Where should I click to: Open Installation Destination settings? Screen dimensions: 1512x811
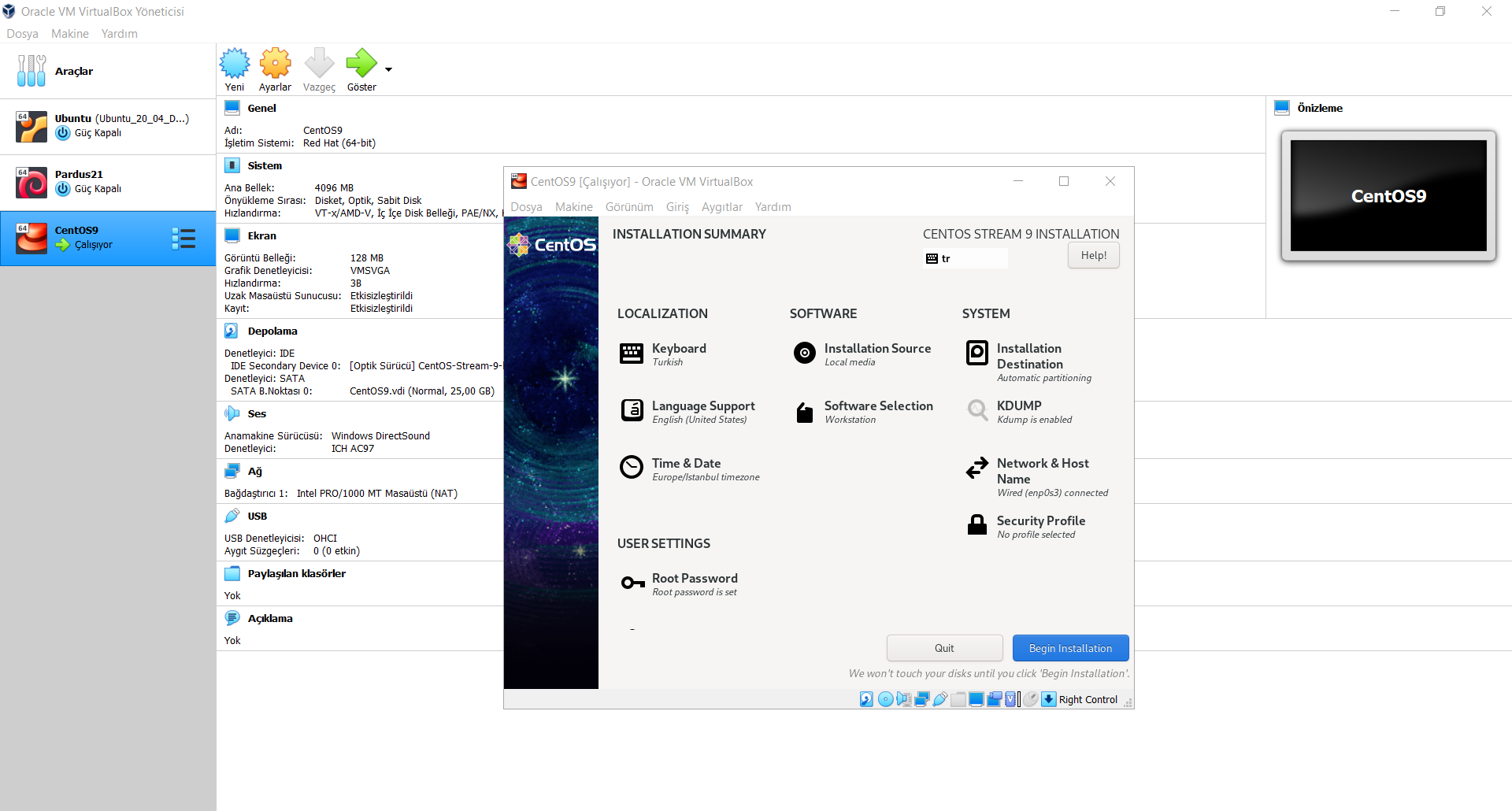coord(1028,362)
